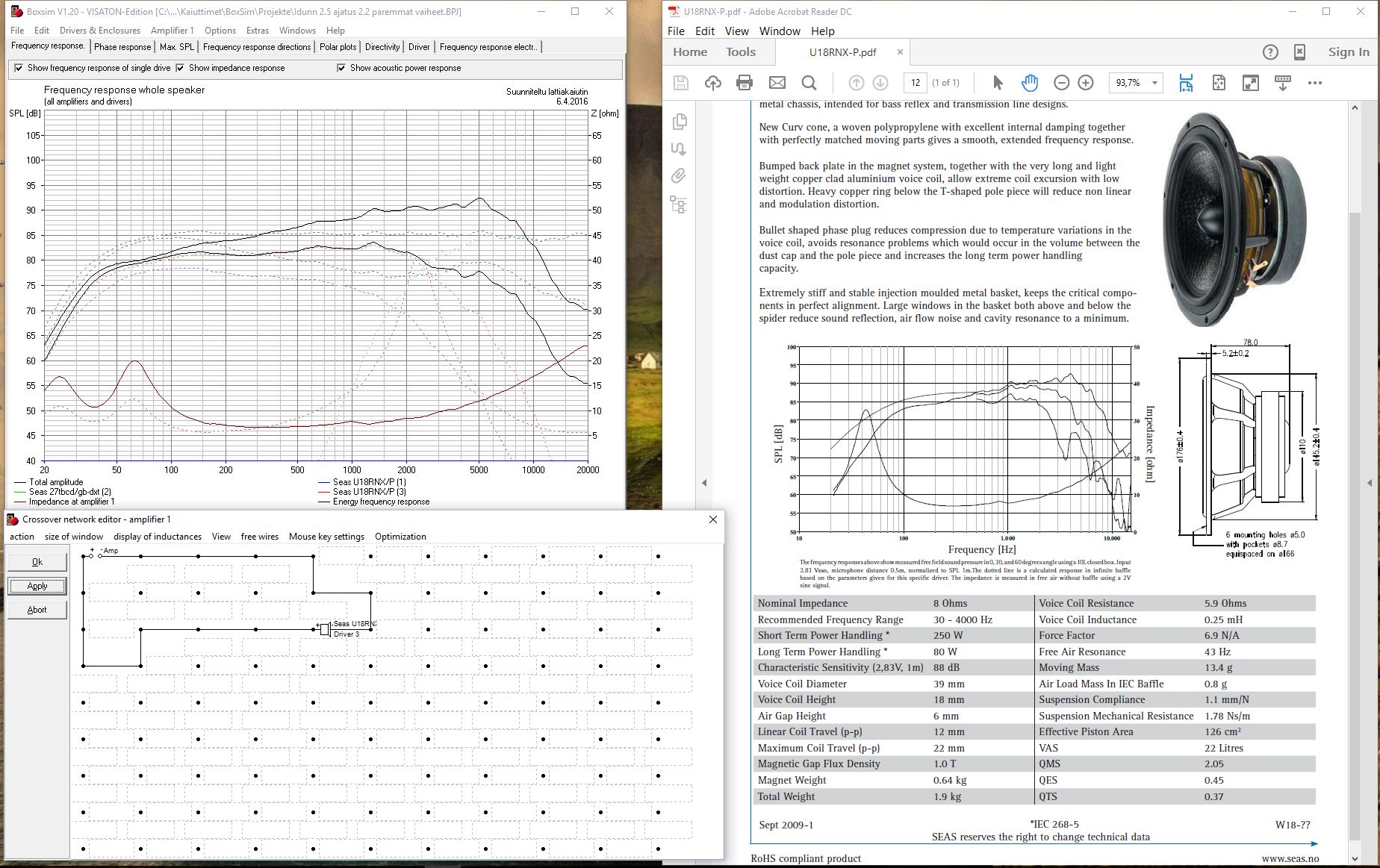Open the Acrobat Home tab
Image resolution: width=1380 pixels, height=868 pixels.
coord(690,52)
